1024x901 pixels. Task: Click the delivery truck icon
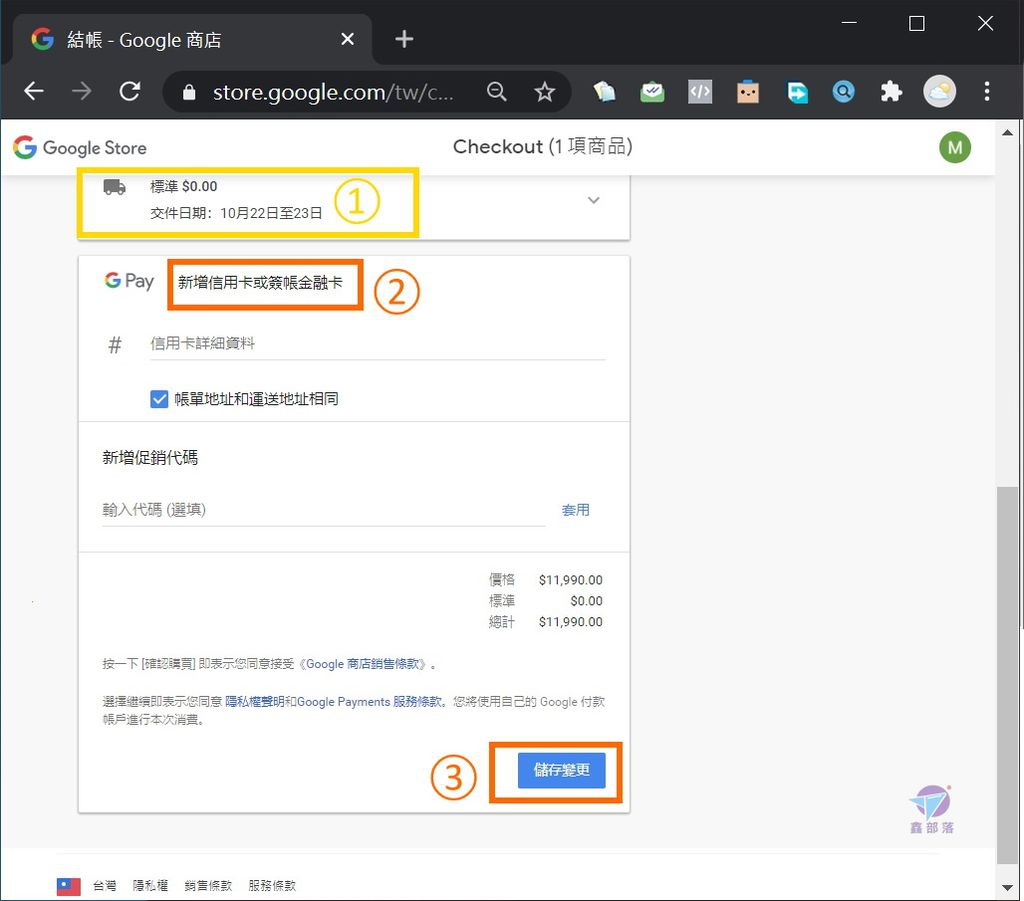click(115, 187)
